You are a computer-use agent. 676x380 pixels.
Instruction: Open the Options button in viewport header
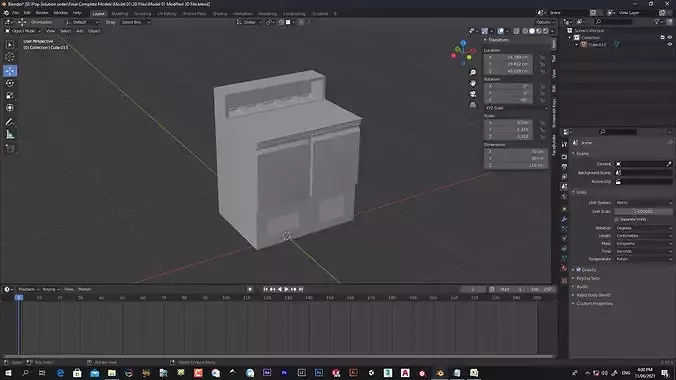coord(545,22)
